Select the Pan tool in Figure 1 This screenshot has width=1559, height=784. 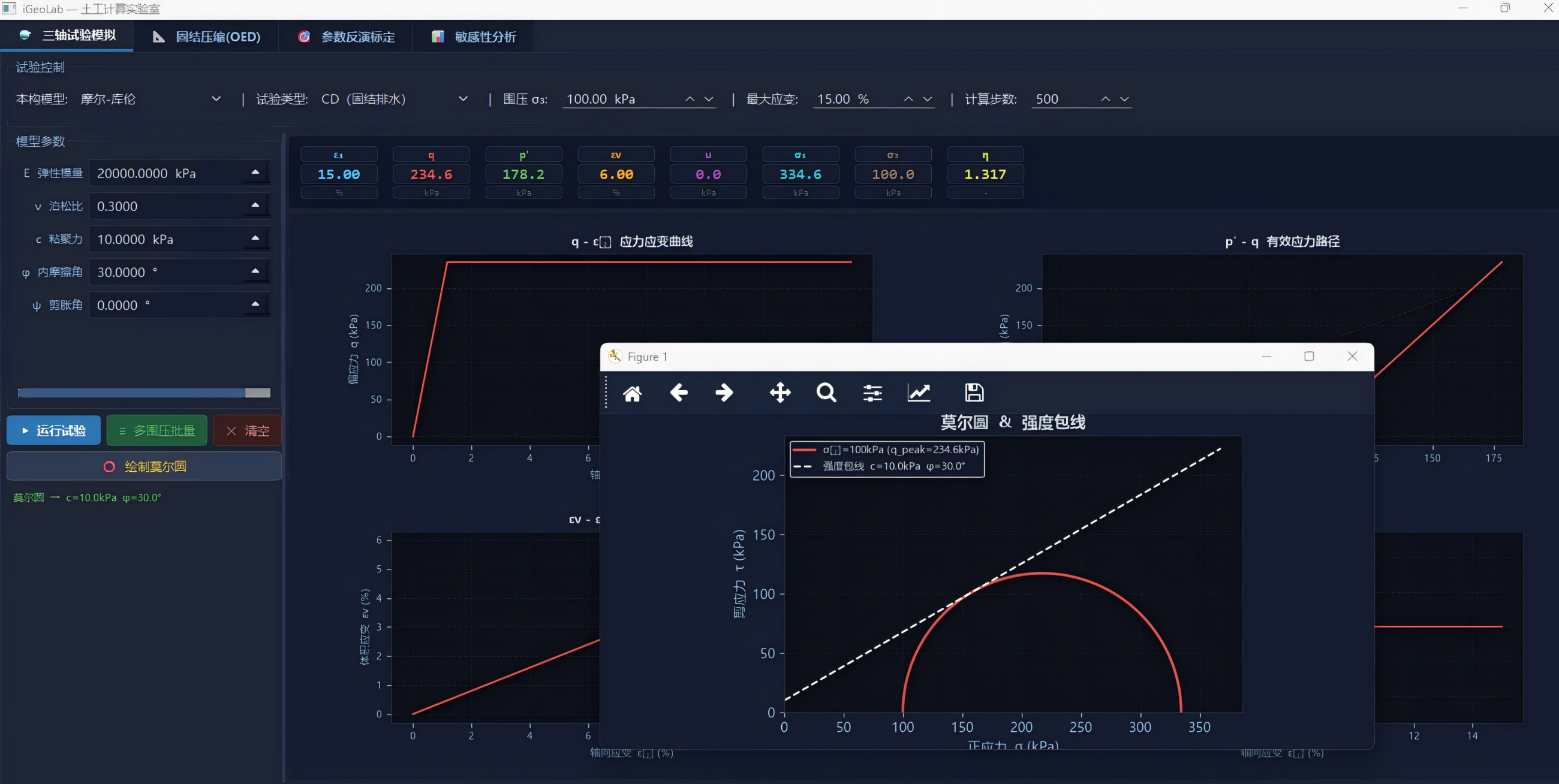click(780, 393)
